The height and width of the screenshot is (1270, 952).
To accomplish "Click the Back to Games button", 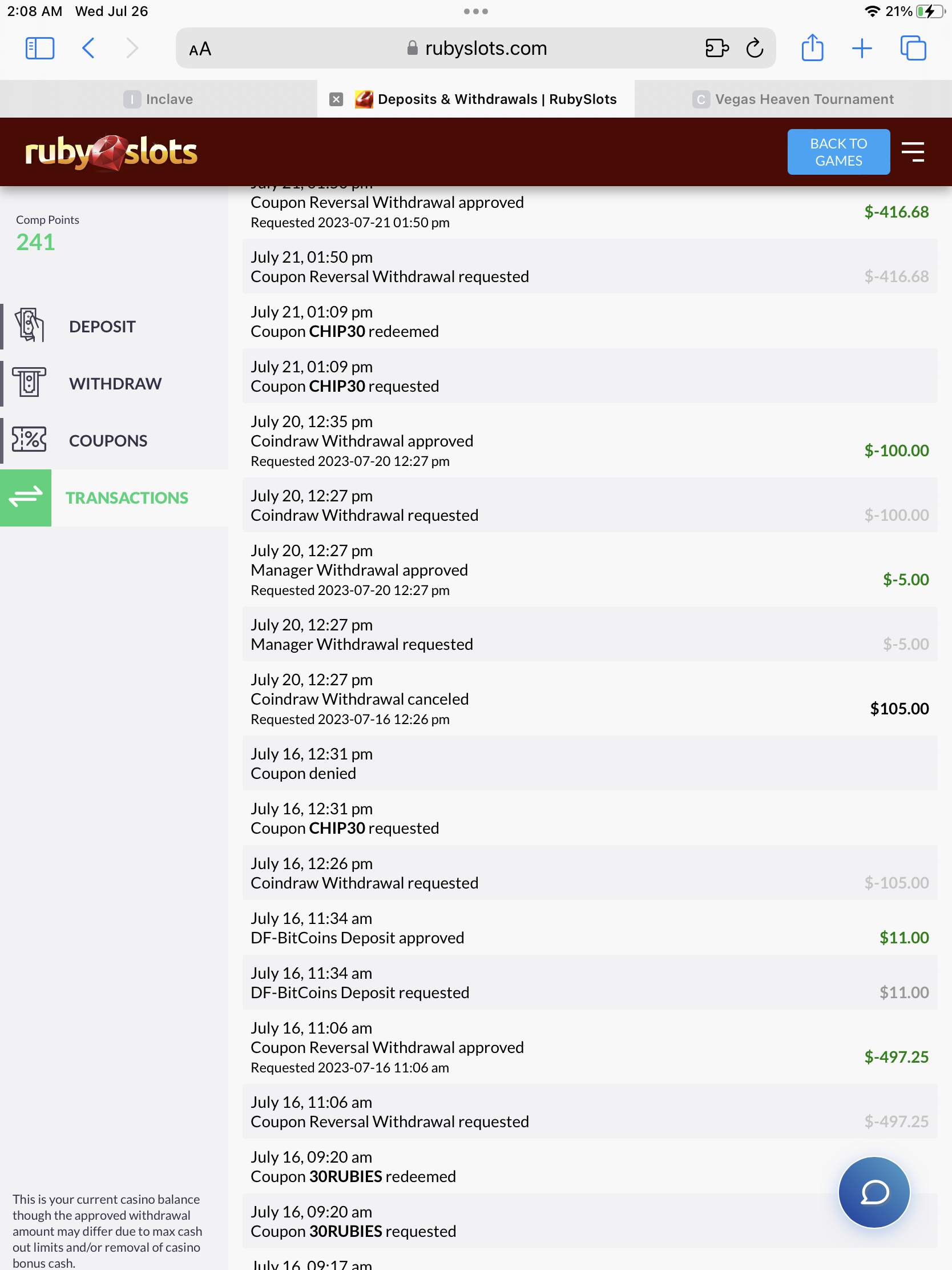I will 838,151.
